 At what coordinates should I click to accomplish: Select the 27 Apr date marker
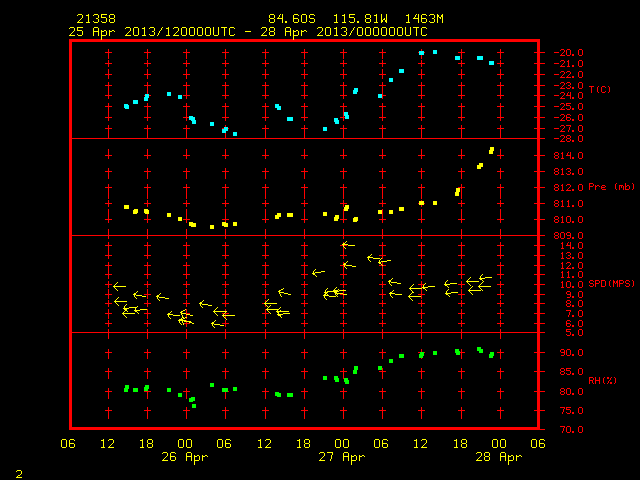pos(342,457)
